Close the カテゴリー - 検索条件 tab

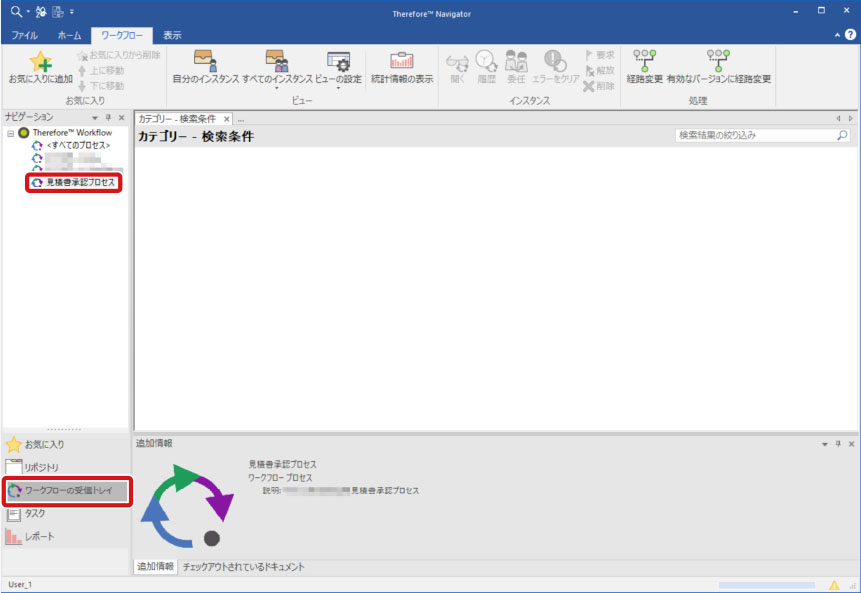tap(227, 119)
